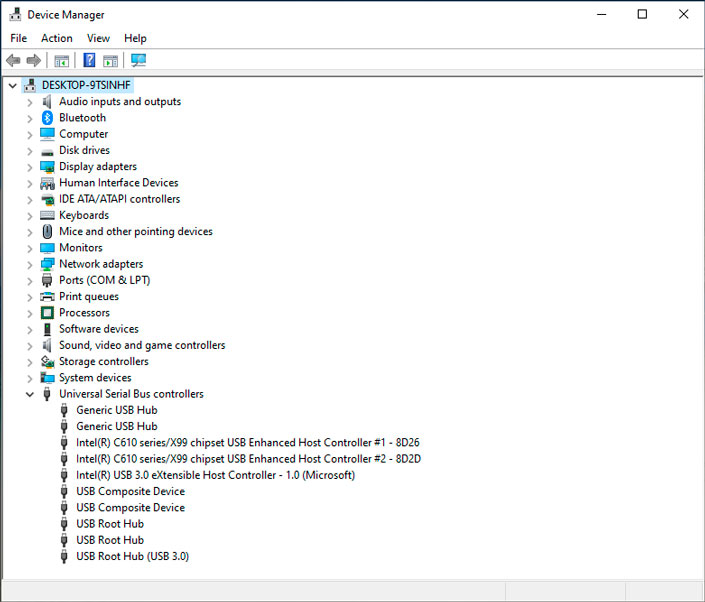This screenshot has height=602, width=705.
Task: Click the Disk drives category icon
Action: 47,152
